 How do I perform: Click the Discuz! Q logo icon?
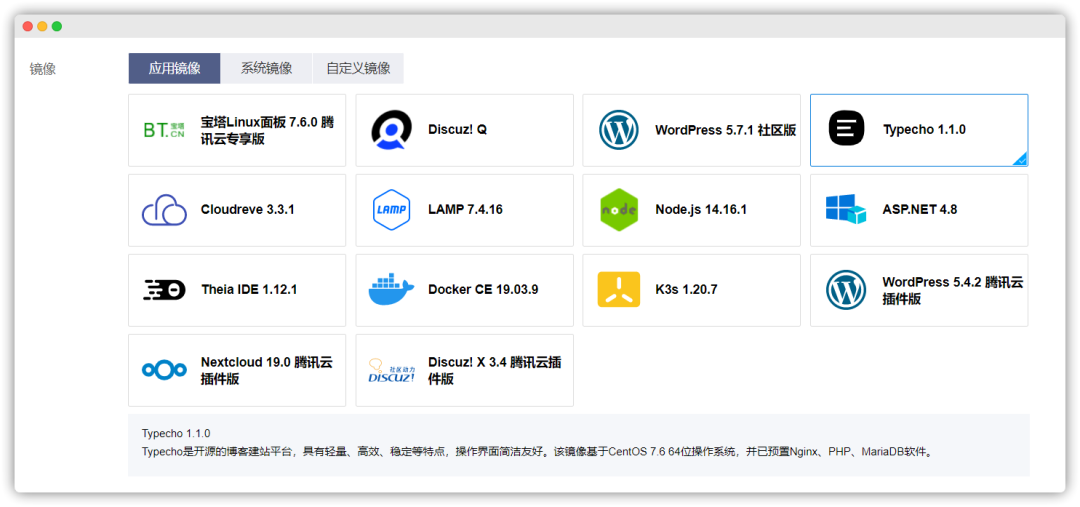click(392, 130)
